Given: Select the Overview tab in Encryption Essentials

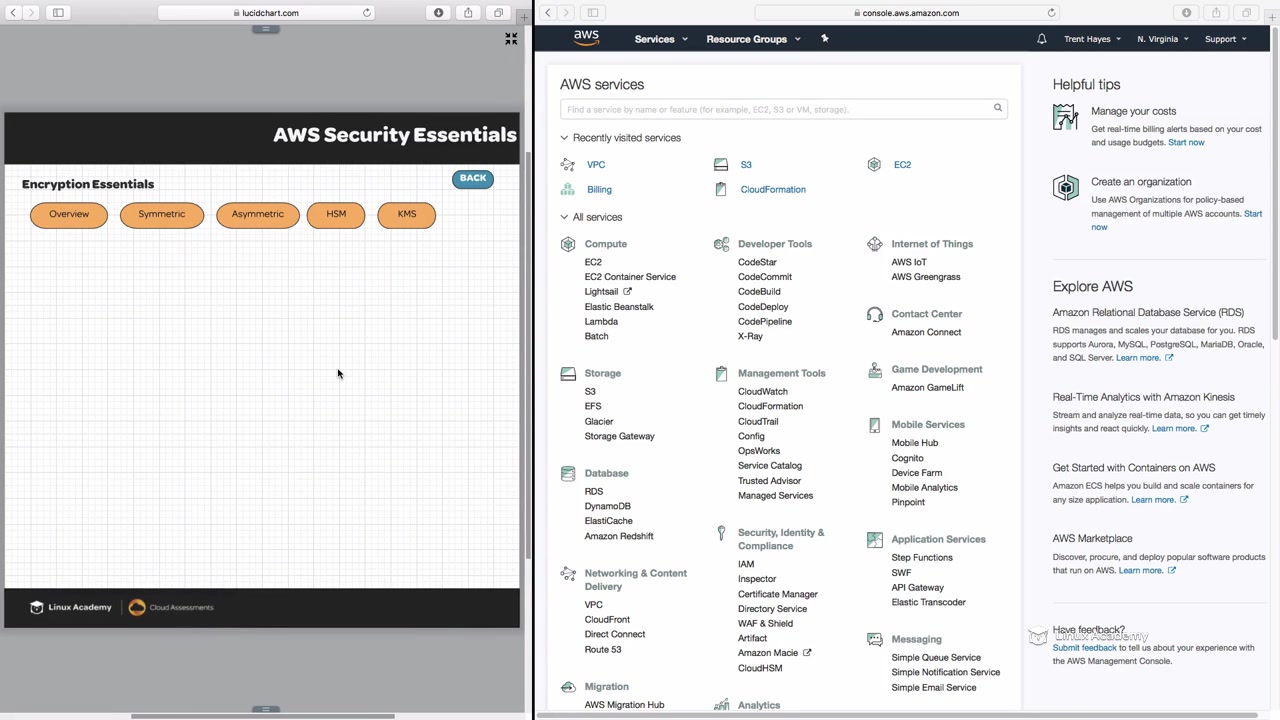Looking at the screenshot, I should coord(69,215).
